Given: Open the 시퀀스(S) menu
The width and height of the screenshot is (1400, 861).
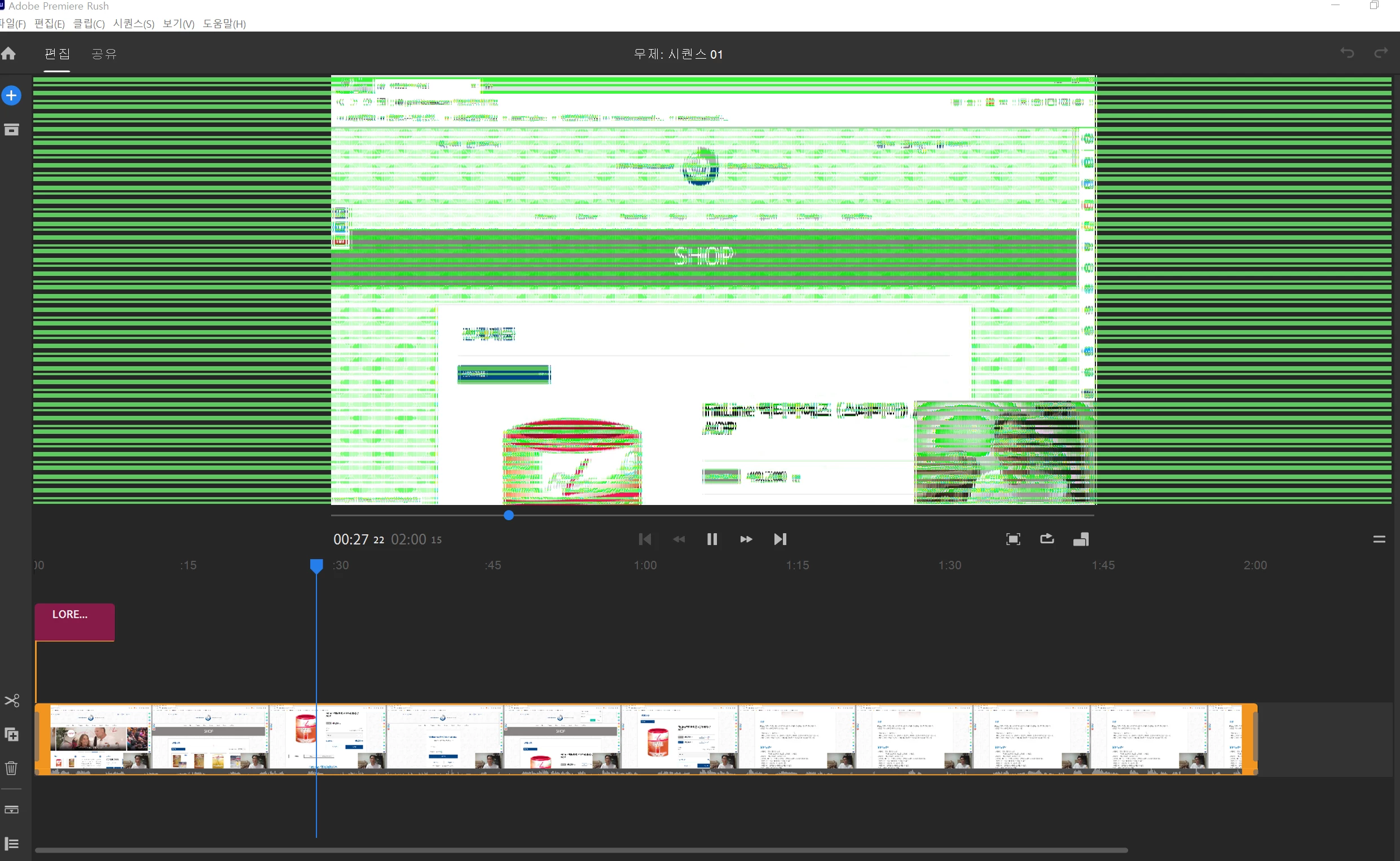Looking at the screenshot, I should 134,24.
